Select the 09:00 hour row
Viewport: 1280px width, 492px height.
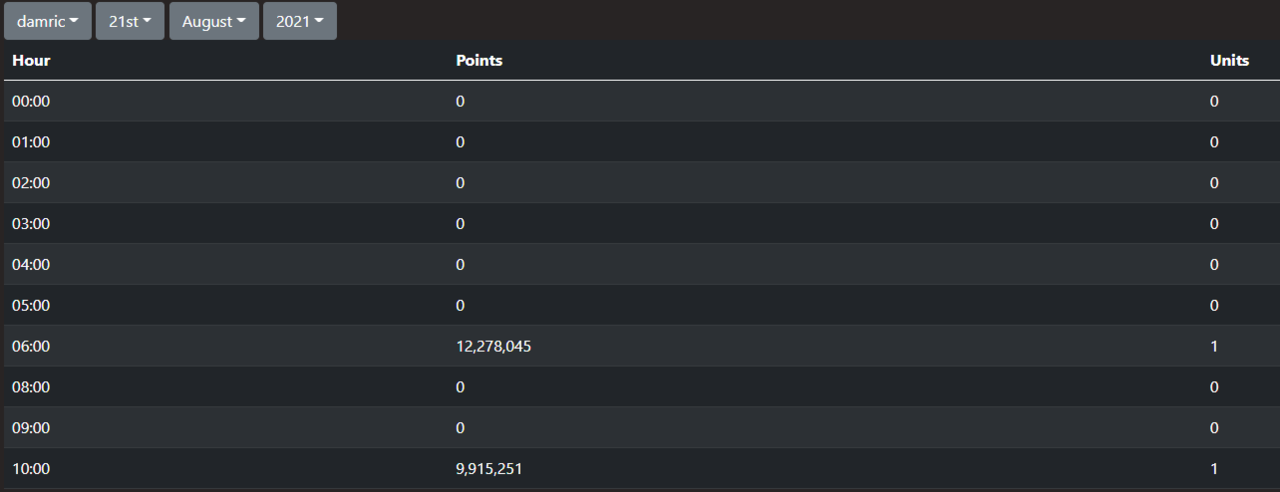(31, 428)
